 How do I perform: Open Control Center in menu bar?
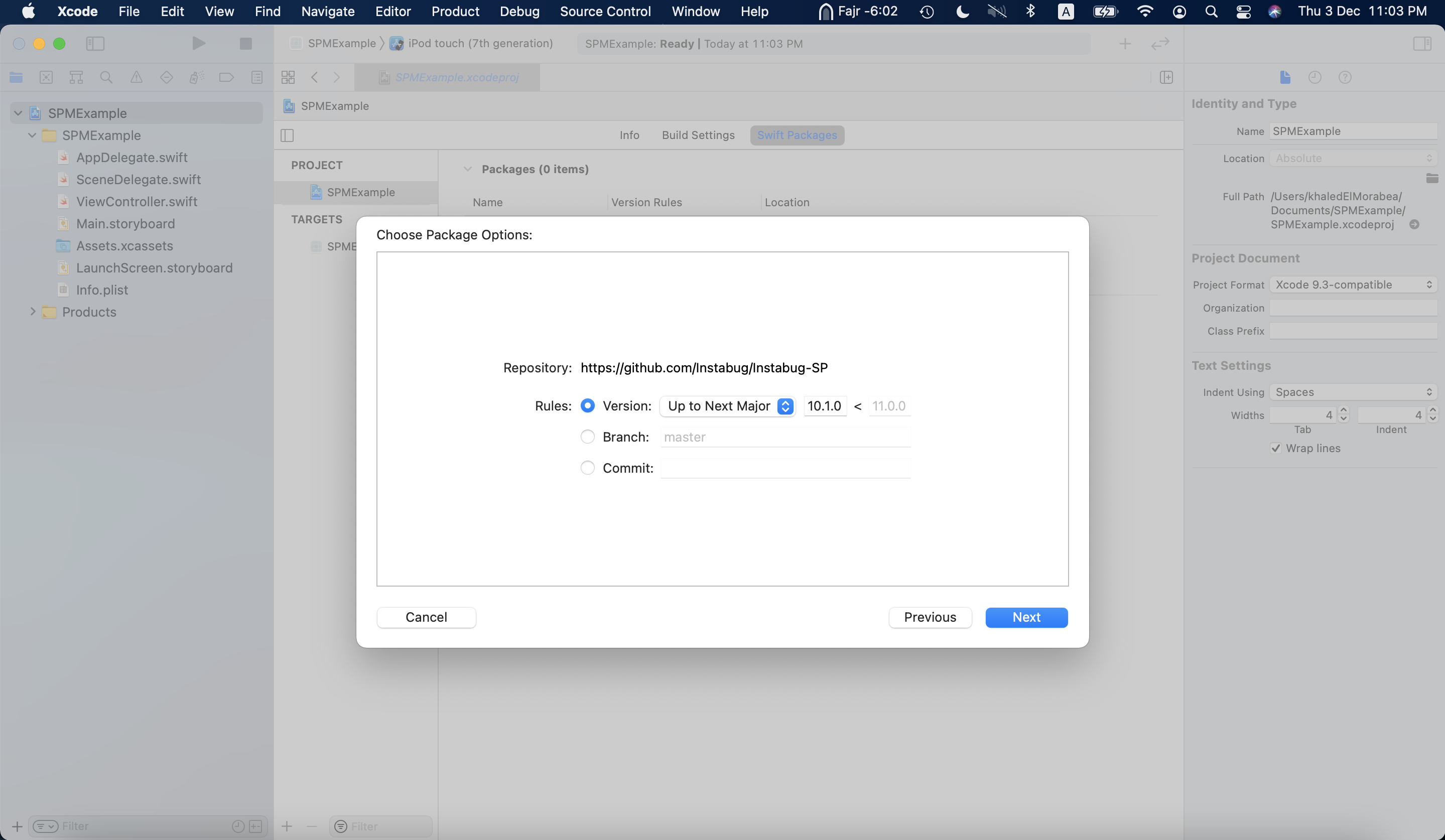1243,12
